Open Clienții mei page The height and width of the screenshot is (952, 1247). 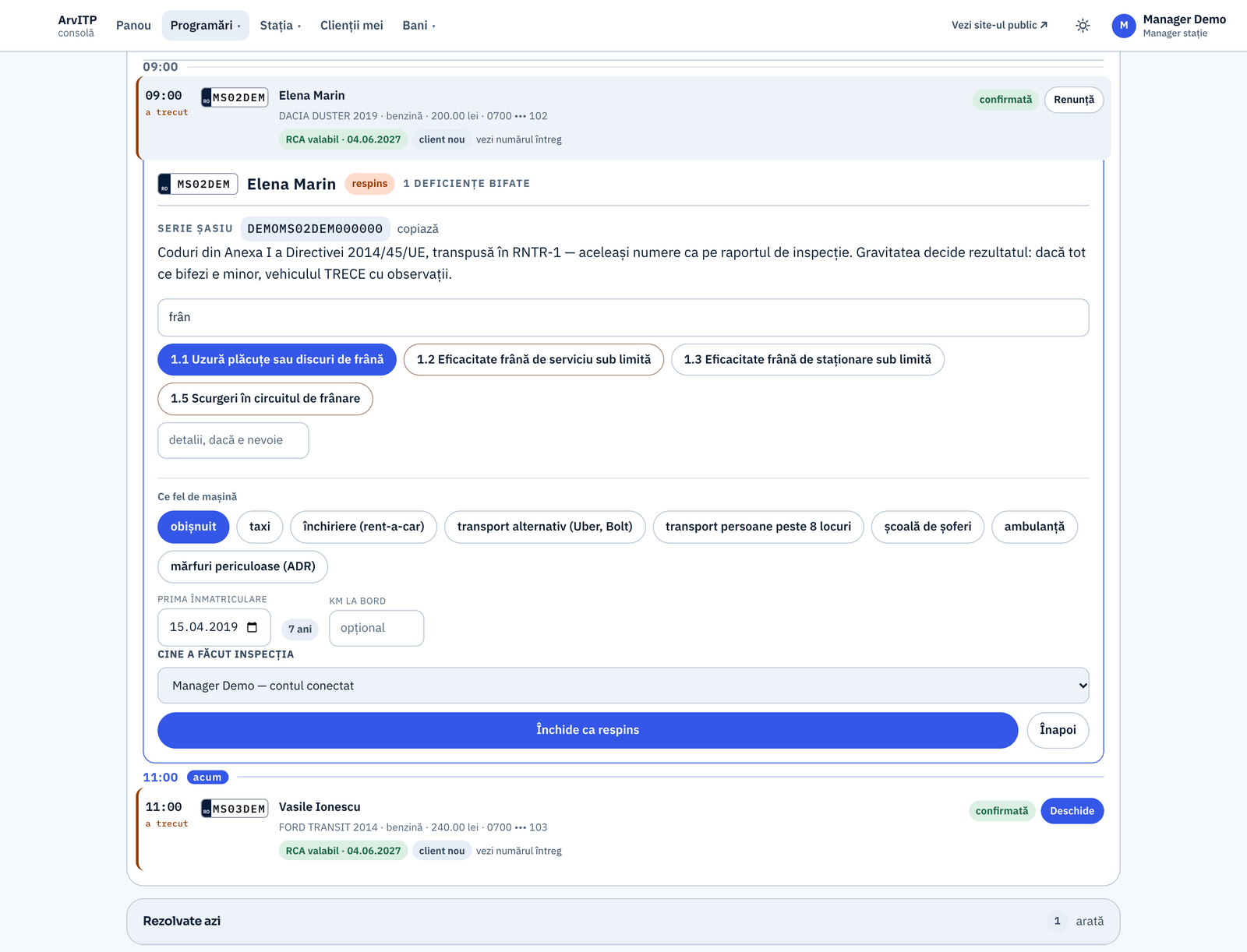[351, 26]
